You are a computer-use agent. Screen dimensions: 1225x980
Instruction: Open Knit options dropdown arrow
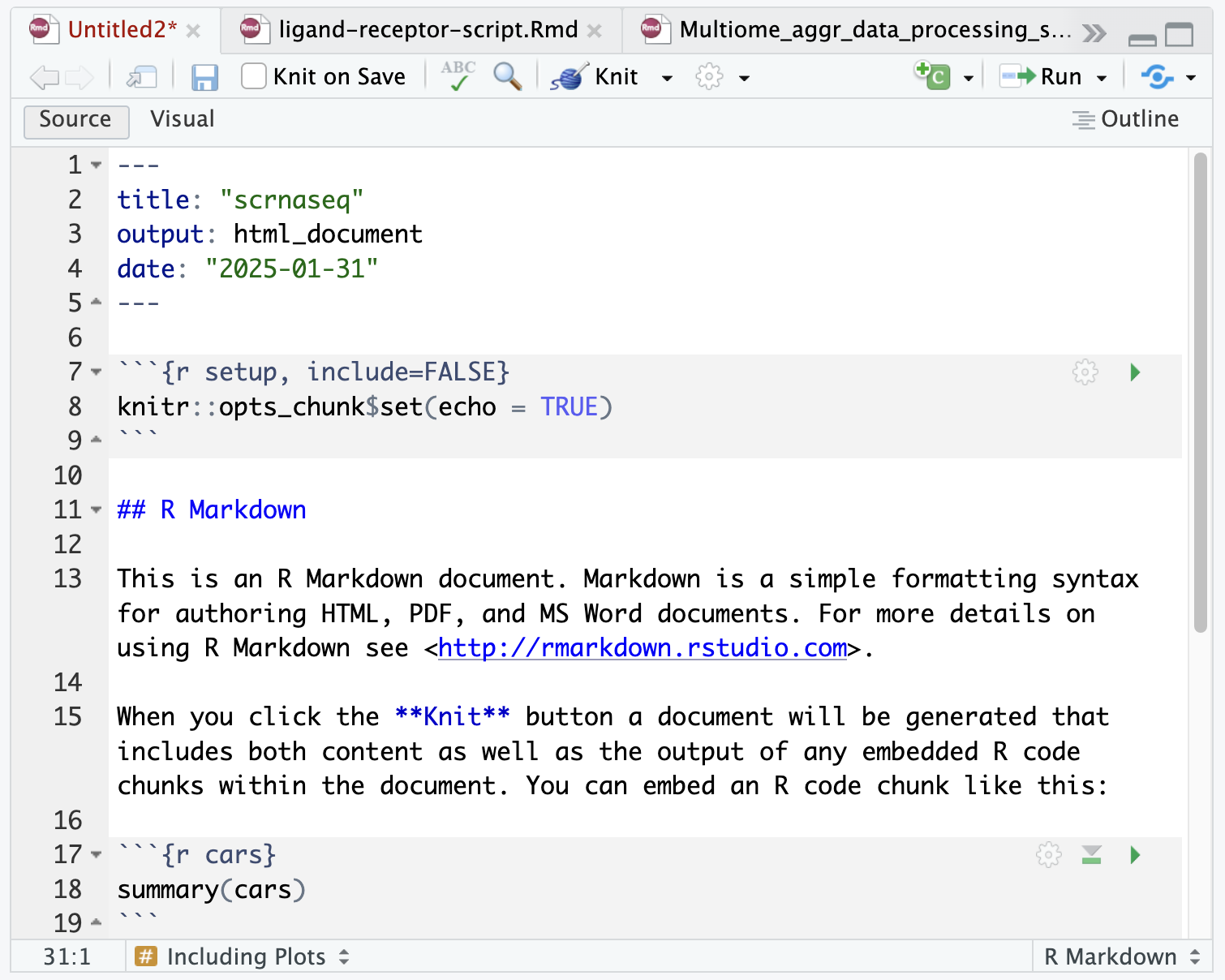click(668, 79)
